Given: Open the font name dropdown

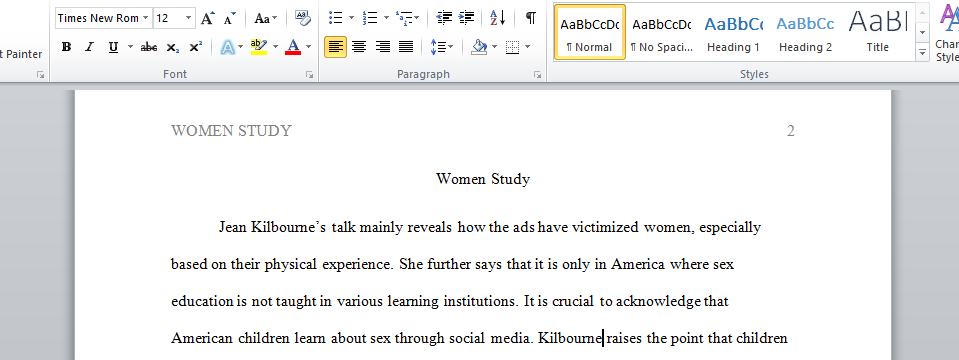Looking at the screenshot, I should pyautogui.click(x=146, y=18).
